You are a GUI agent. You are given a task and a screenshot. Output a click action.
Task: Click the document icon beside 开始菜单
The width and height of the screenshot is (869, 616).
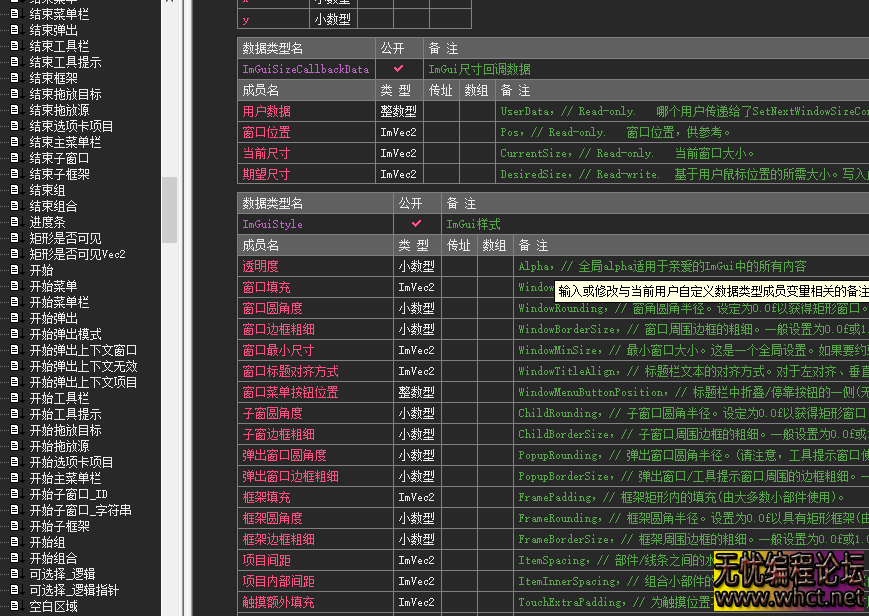[x=14, y=286]
